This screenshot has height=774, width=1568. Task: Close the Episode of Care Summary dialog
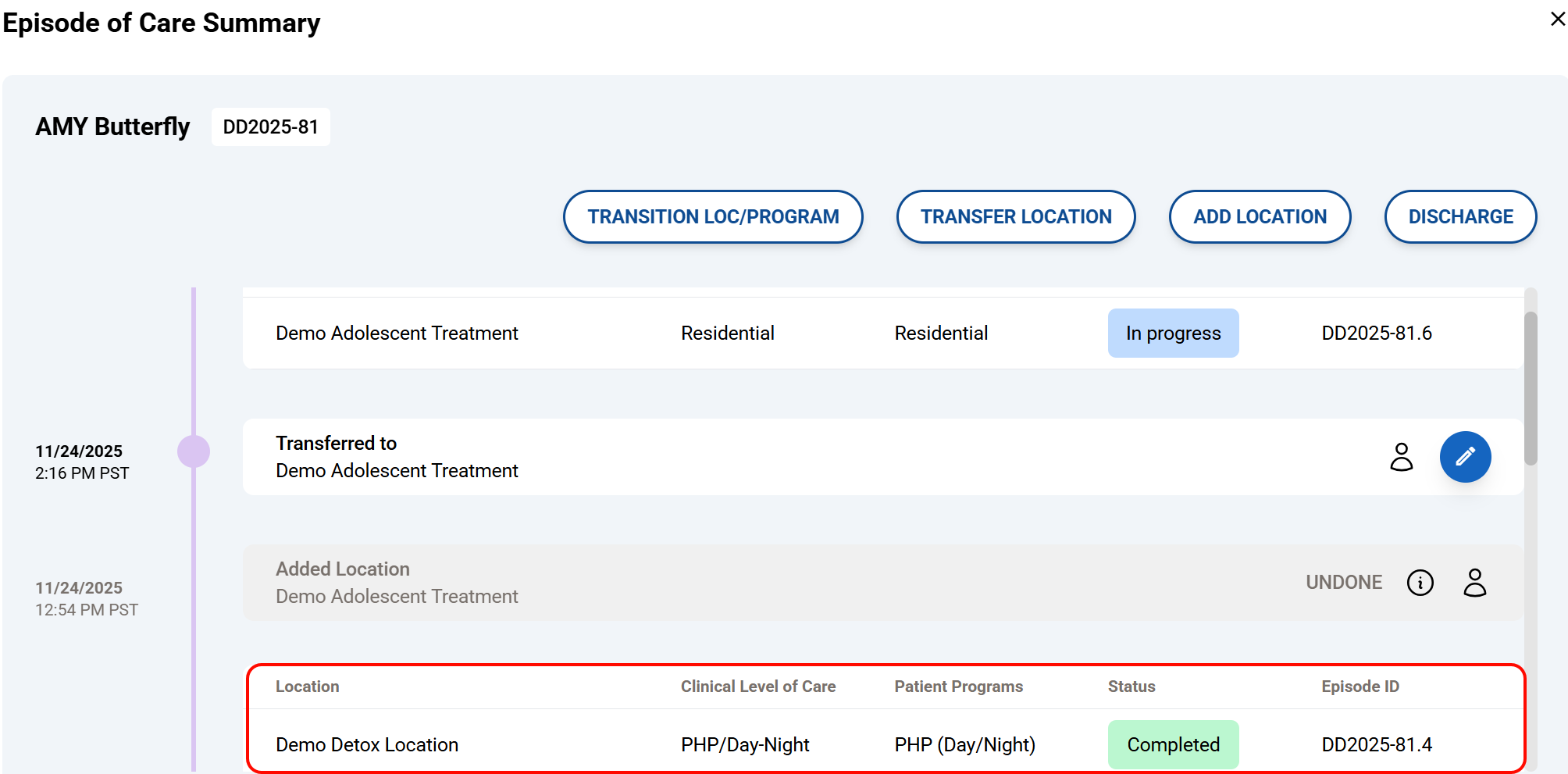tap(1557, 20)
